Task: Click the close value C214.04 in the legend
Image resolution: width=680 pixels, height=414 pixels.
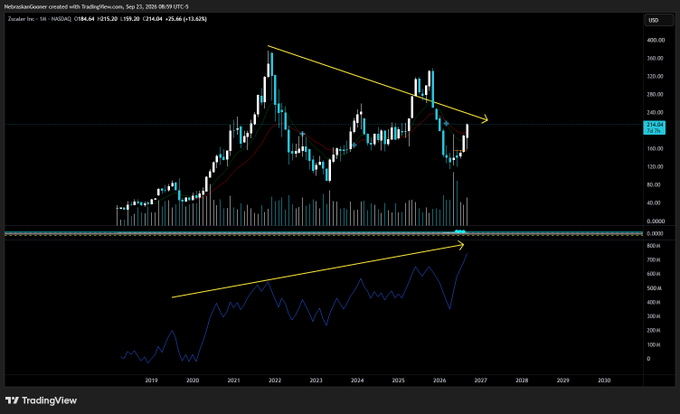Action: pos(152,19)
